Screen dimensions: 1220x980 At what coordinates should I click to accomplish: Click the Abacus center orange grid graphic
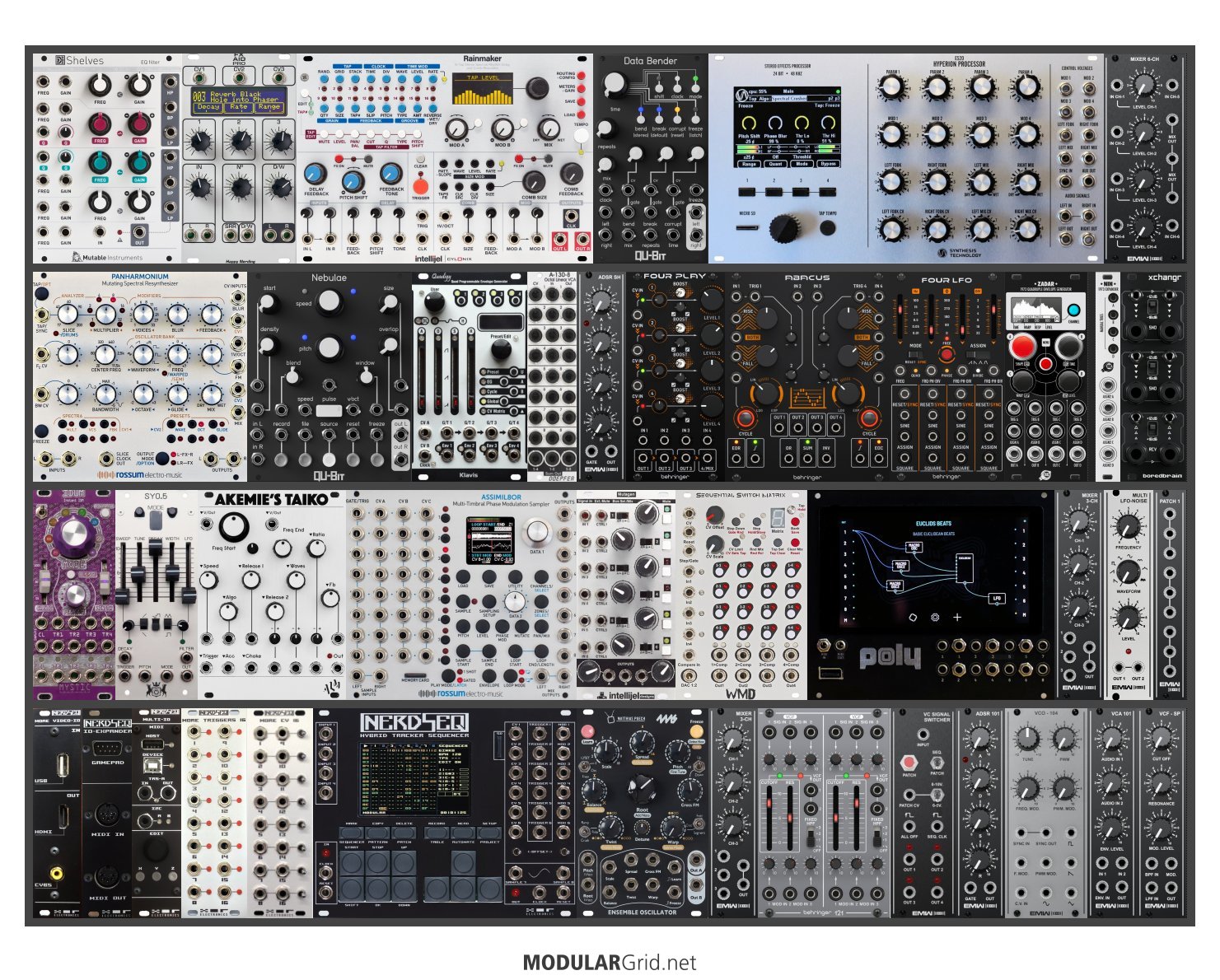806,398
